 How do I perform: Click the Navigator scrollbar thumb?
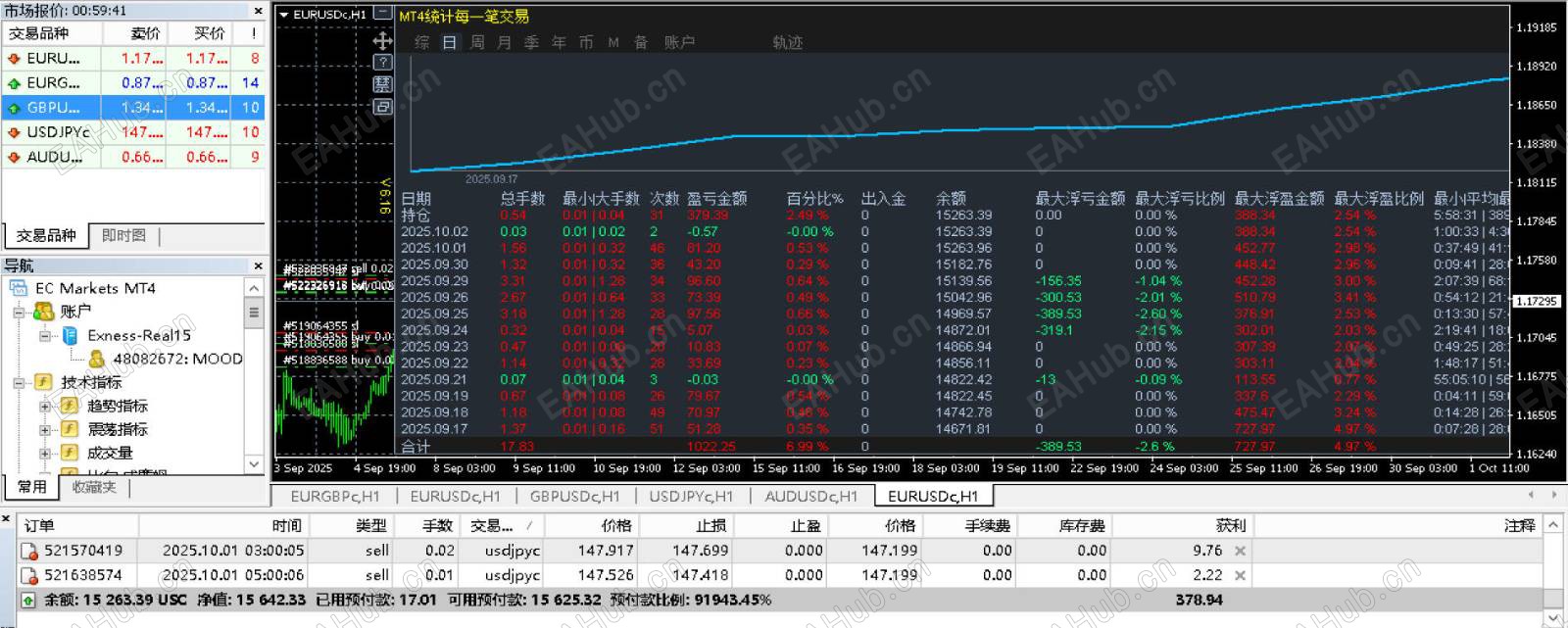254,313
